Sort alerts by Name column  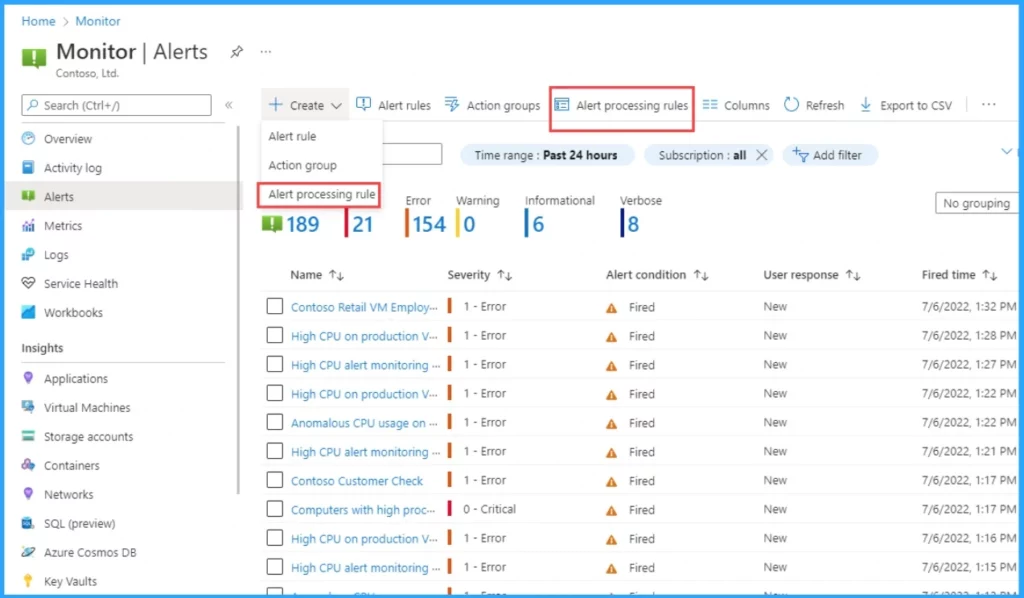pos(317,275)
